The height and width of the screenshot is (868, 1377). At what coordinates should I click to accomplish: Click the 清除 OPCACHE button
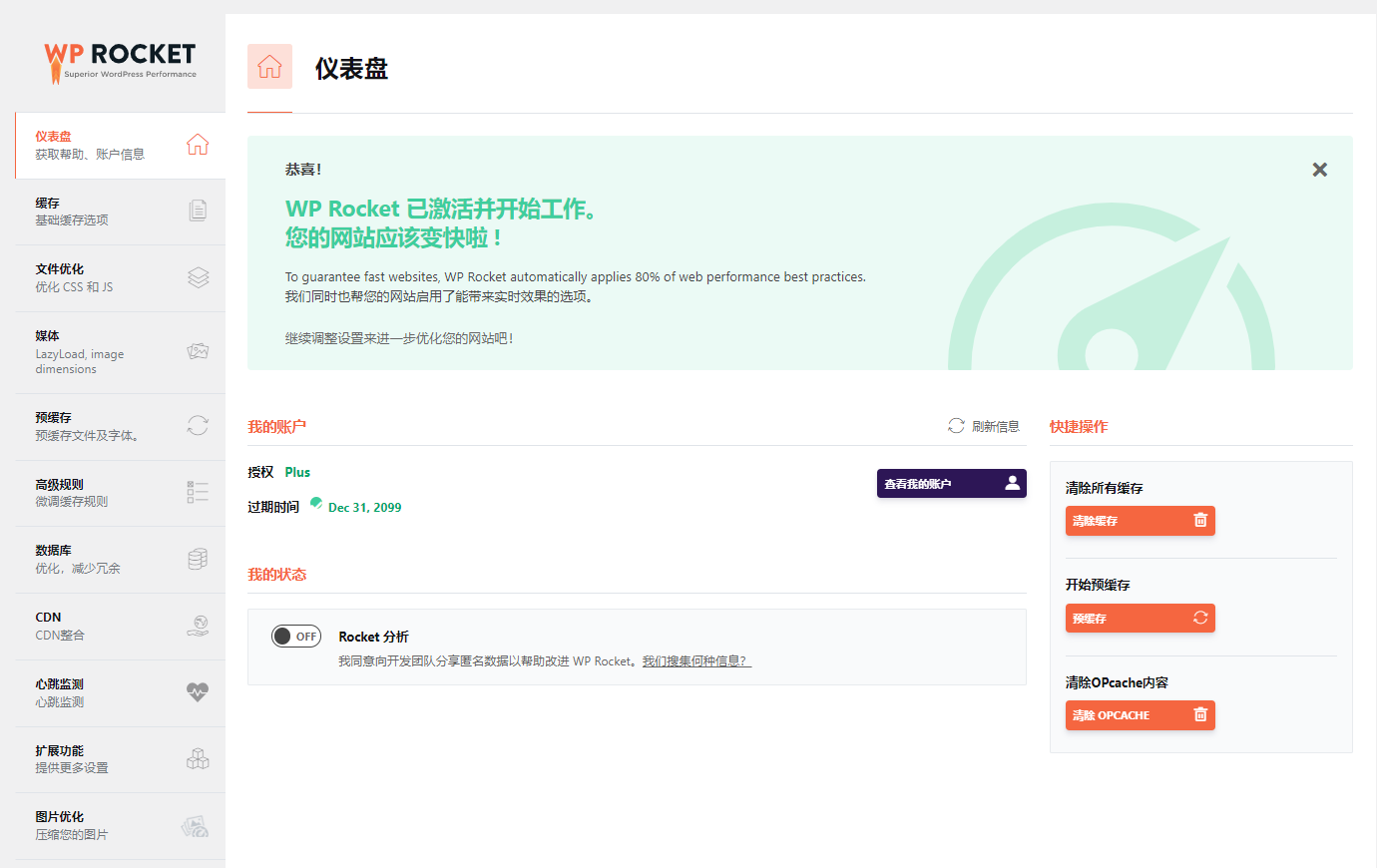(1140, 715)
